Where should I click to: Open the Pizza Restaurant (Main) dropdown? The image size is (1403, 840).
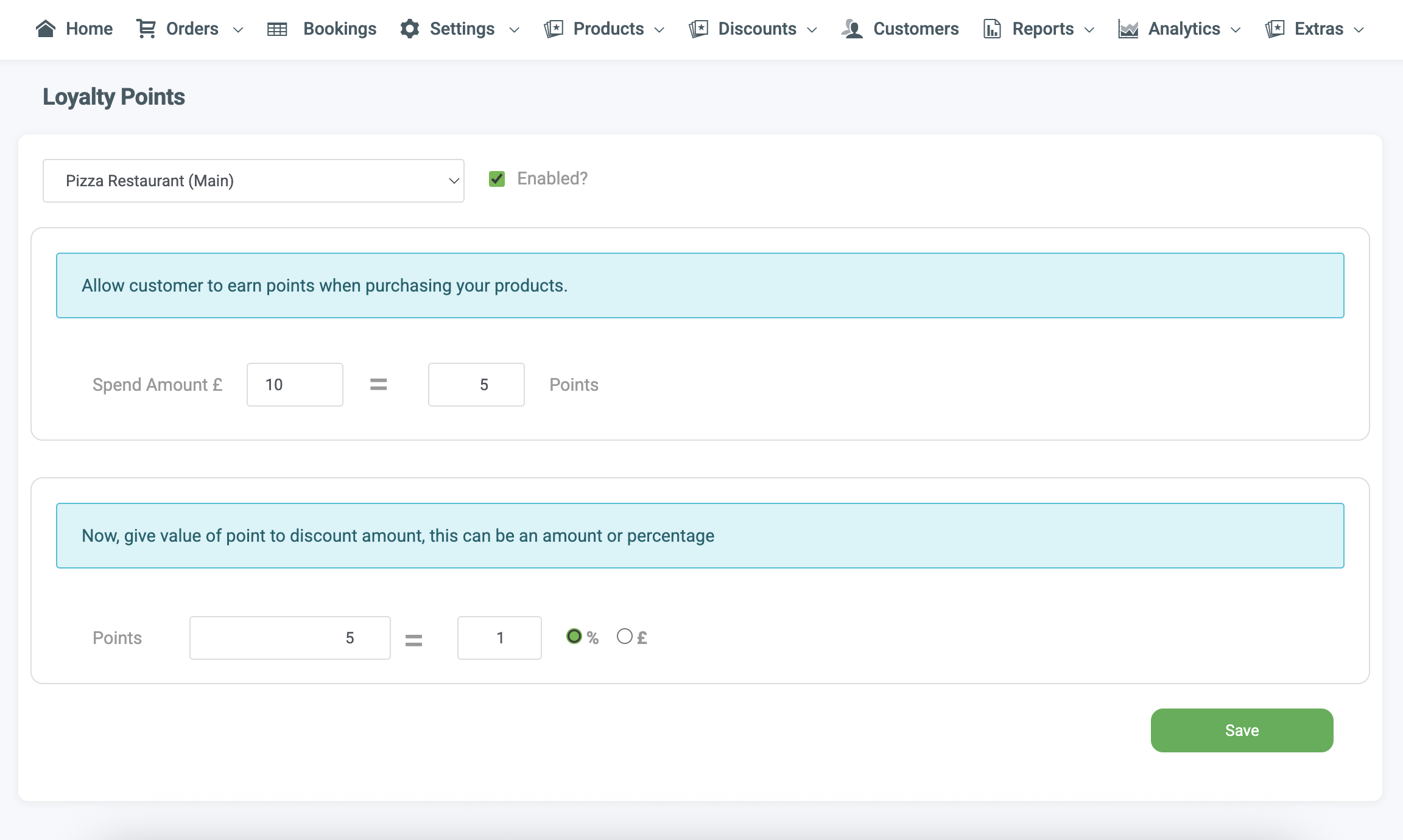click(253, 181)
